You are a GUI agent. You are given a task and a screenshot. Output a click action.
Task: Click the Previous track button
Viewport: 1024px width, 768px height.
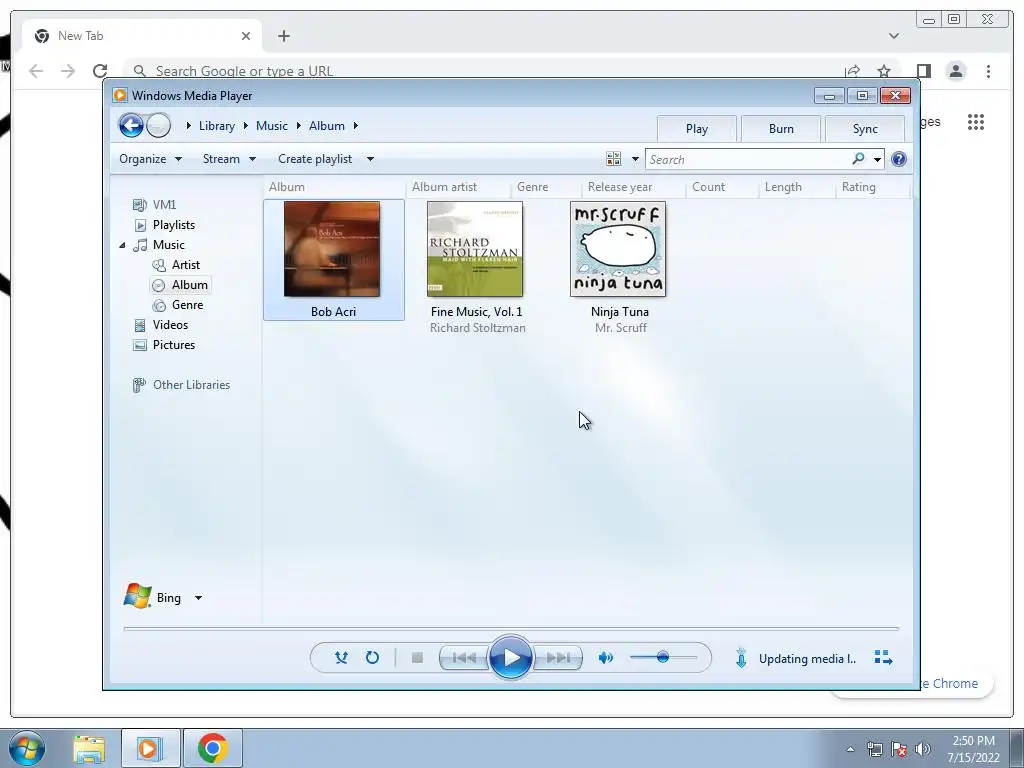pos(464,658)
